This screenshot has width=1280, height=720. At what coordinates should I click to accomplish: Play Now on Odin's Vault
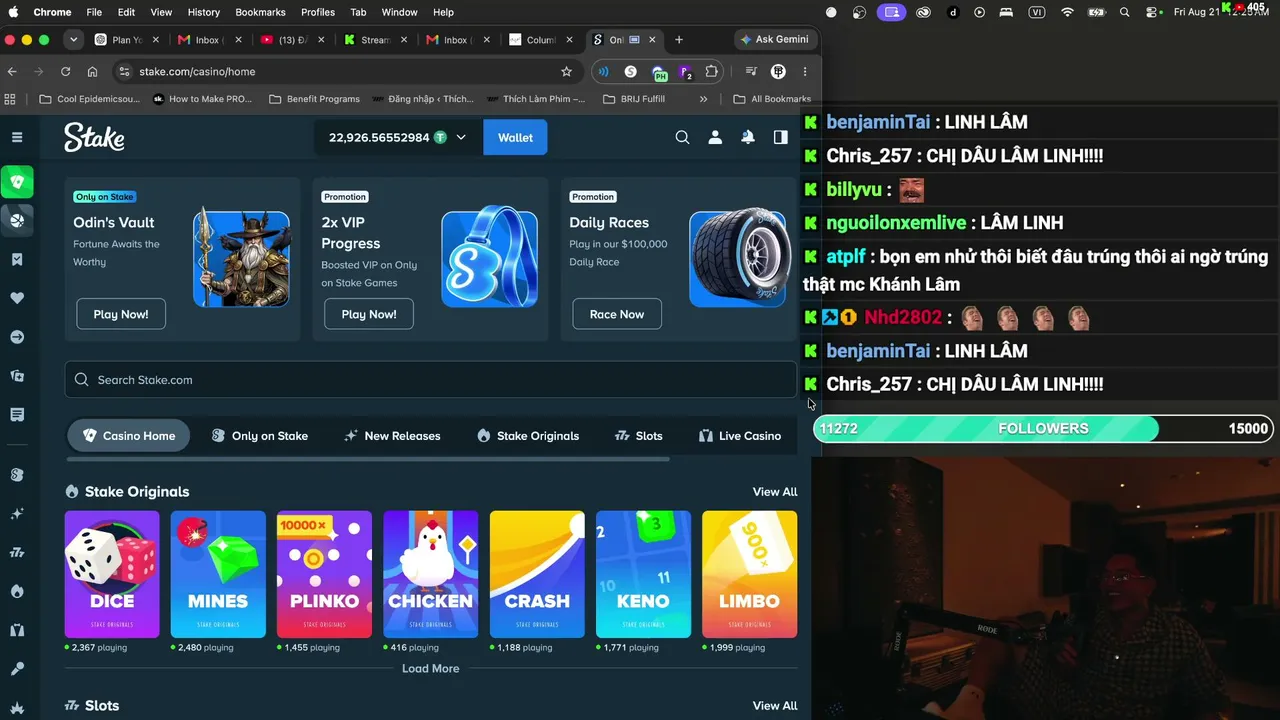(x=121, y=314)
